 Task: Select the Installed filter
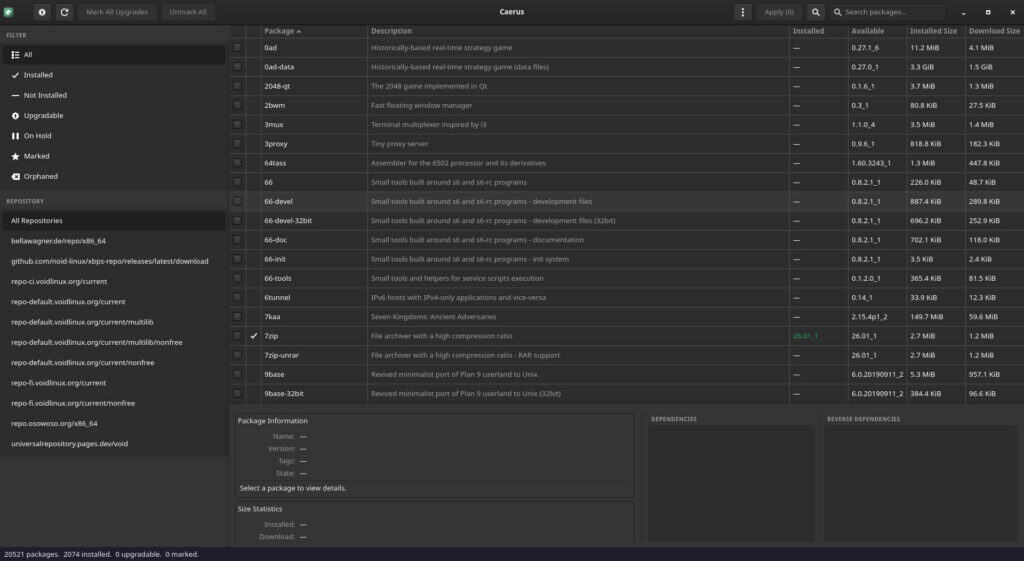coord(114,75)
